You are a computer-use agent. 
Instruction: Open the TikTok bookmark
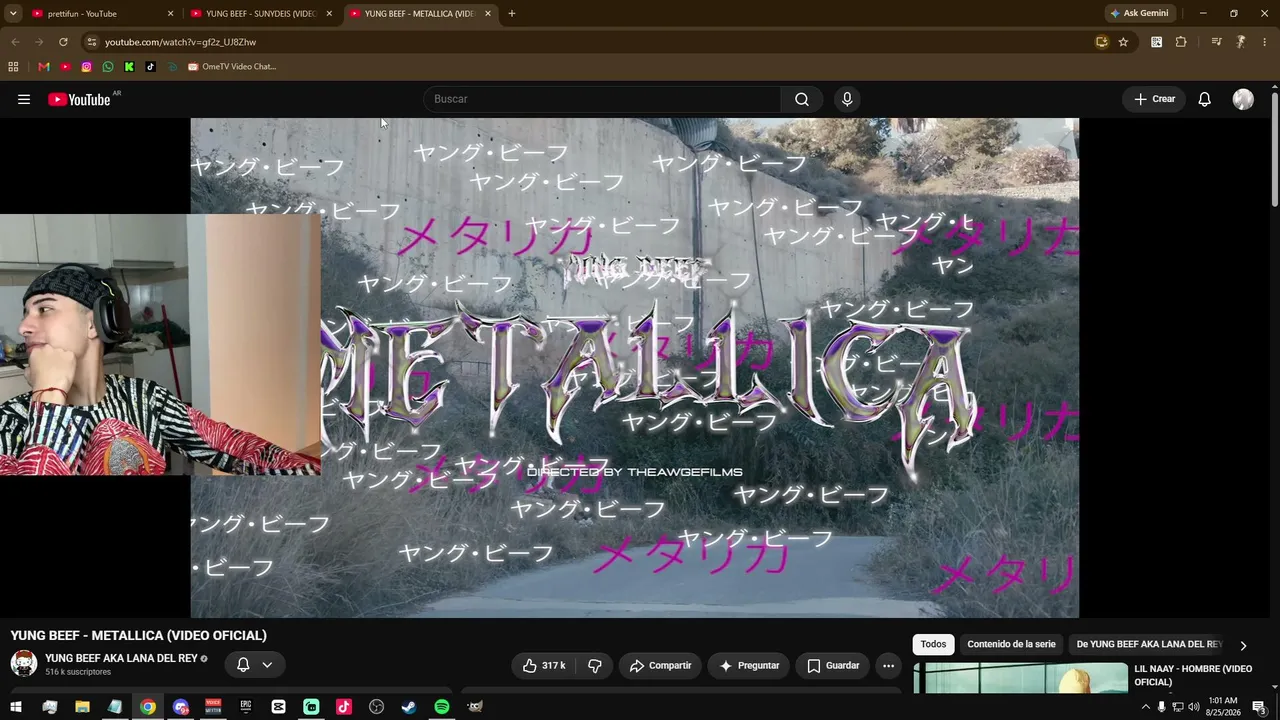150,67
